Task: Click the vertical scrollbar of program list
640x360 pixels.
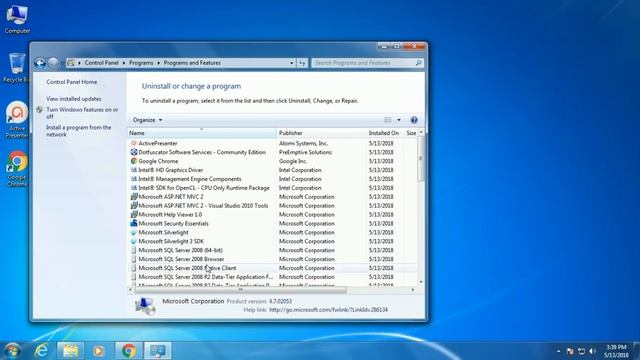Action: [x=421, y=159]
